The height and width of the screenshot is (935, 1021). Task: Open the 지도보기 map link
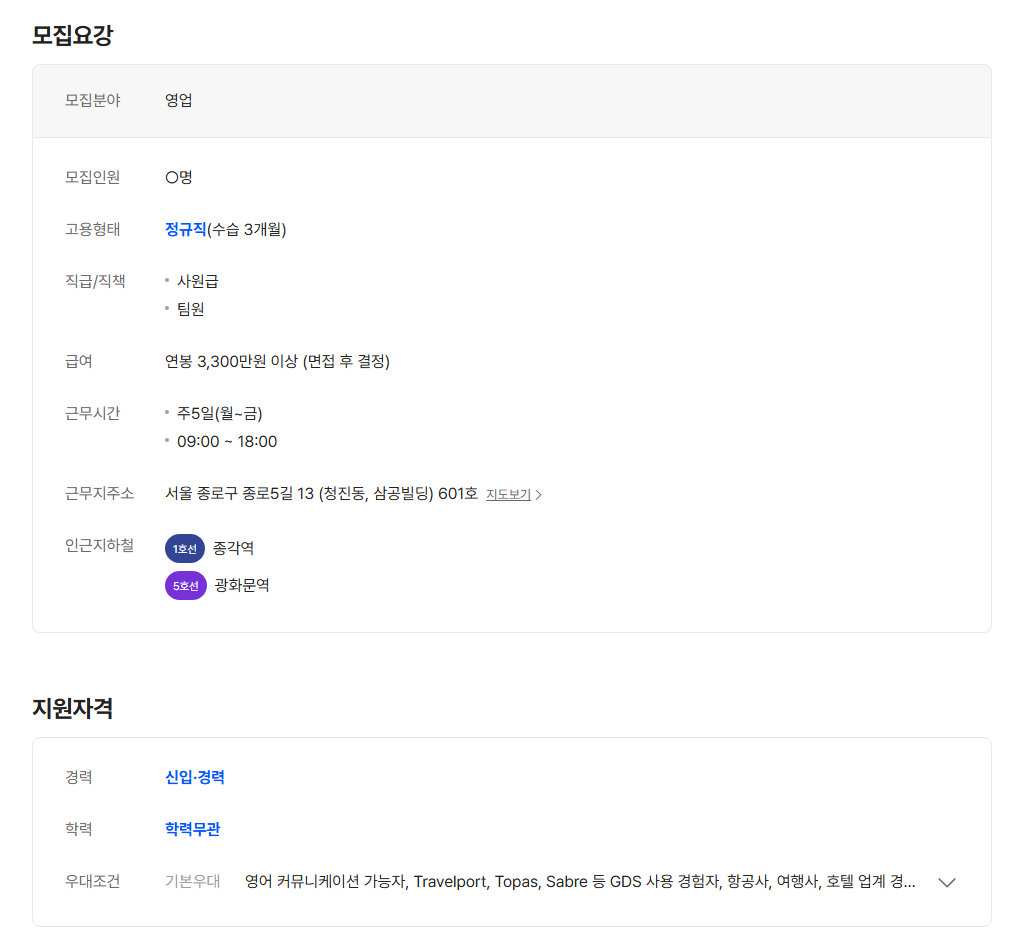[x=508, y=494]
